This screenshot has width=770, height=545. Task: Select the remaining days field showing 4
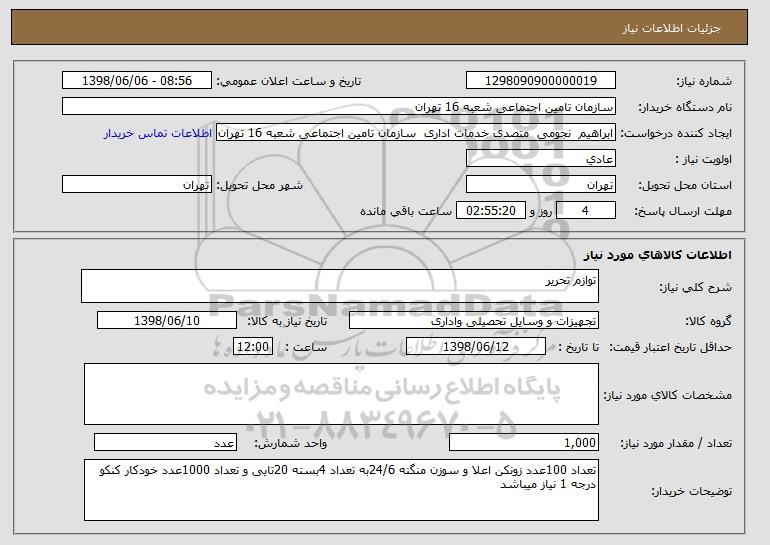pyautogui.click(x=585, y=211)
